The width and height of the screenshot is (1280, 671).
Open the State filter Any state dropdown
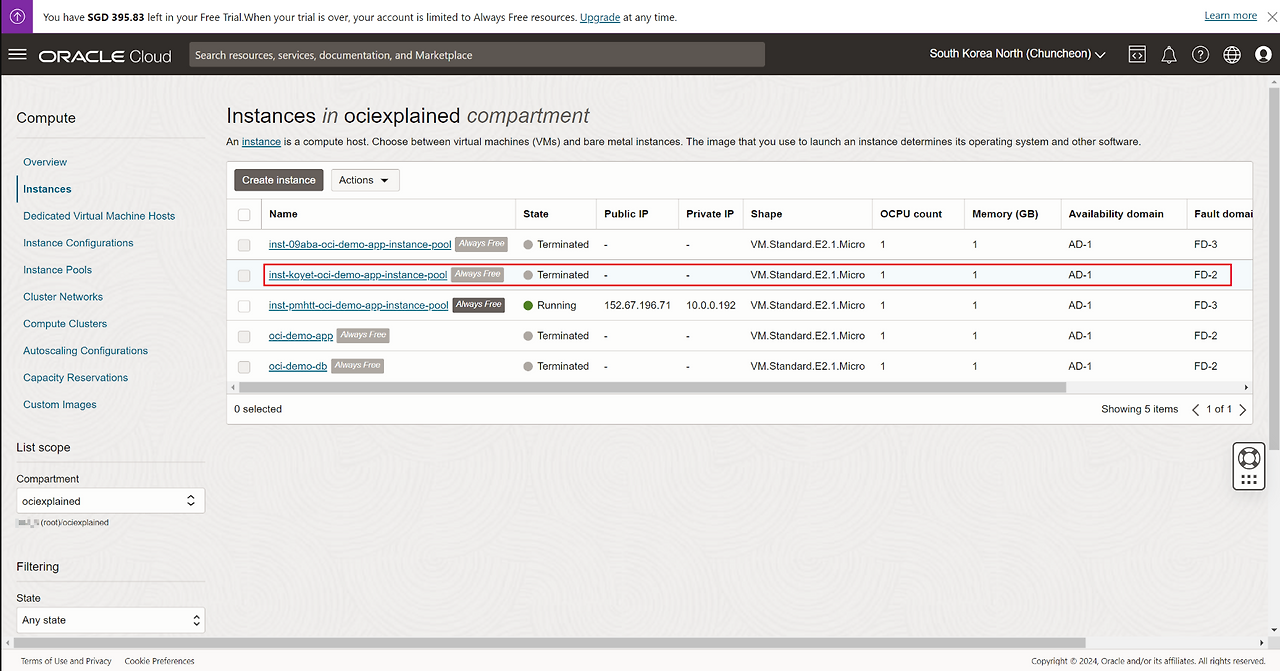coord(110,620)
